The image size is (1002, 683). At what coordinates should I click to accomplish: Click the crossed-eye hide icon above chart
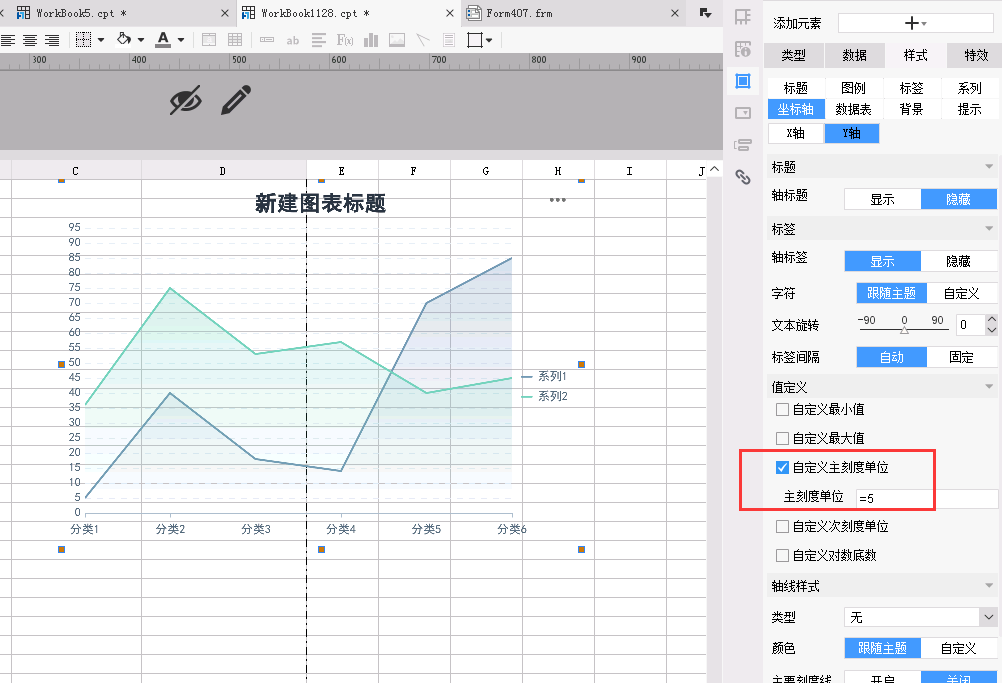point(186,100)
